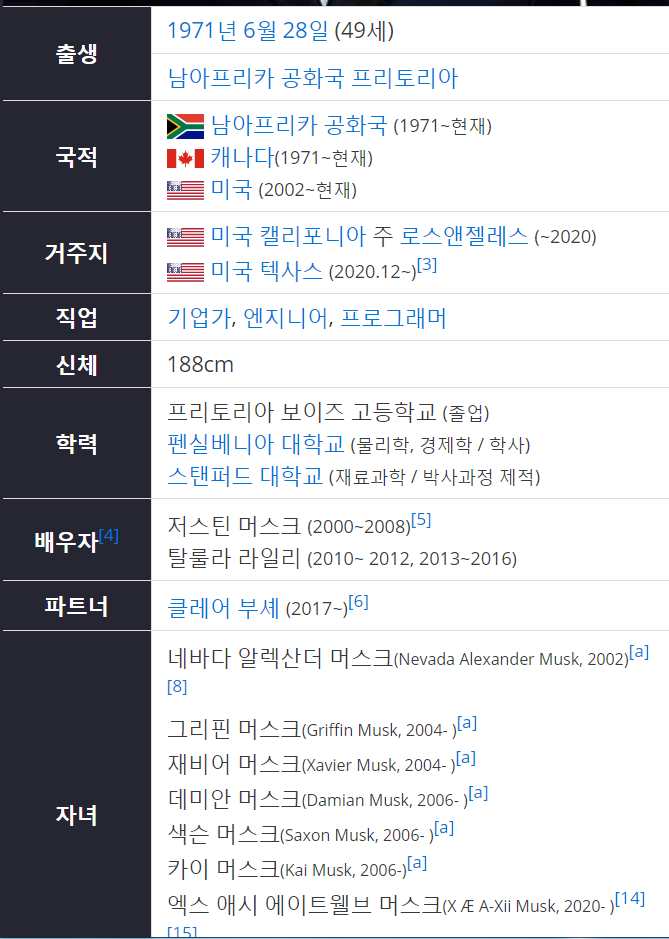Screen dimensions: 669x939
Task: Open the 펜실베니아 대학교 link
Action: coord(256,444)
